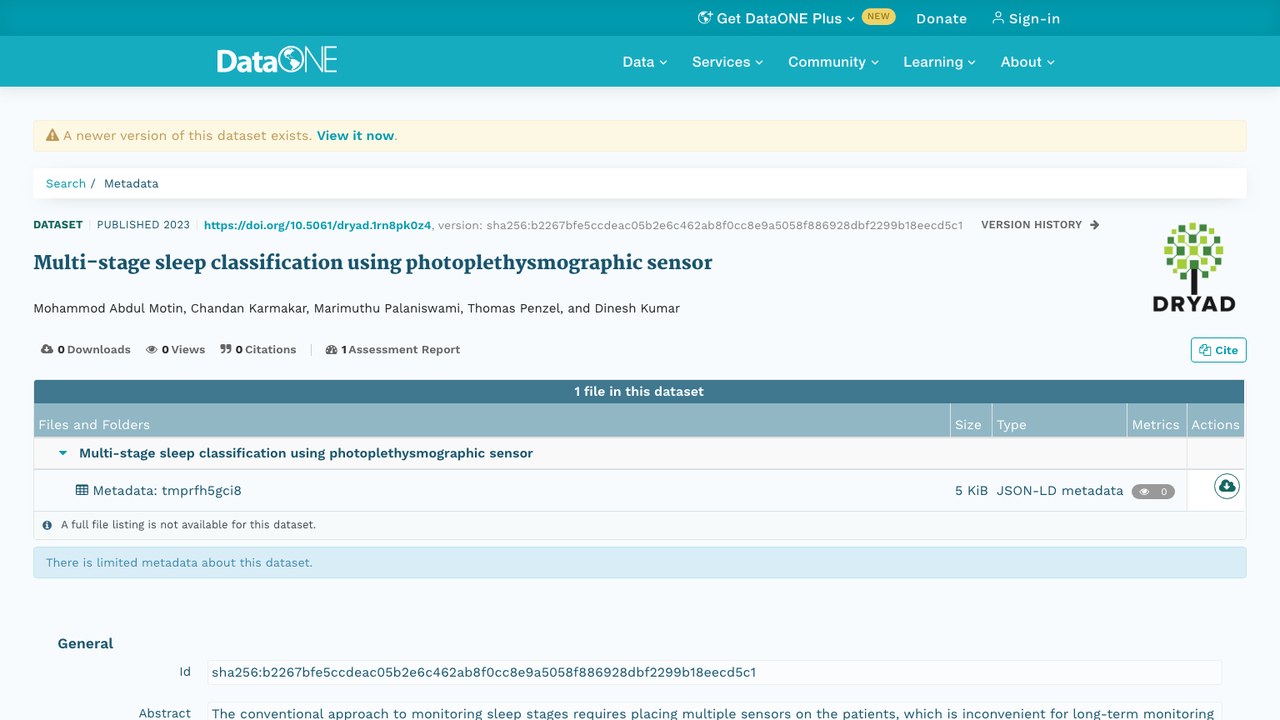Open the dataset DOI link

click(318, 225)
